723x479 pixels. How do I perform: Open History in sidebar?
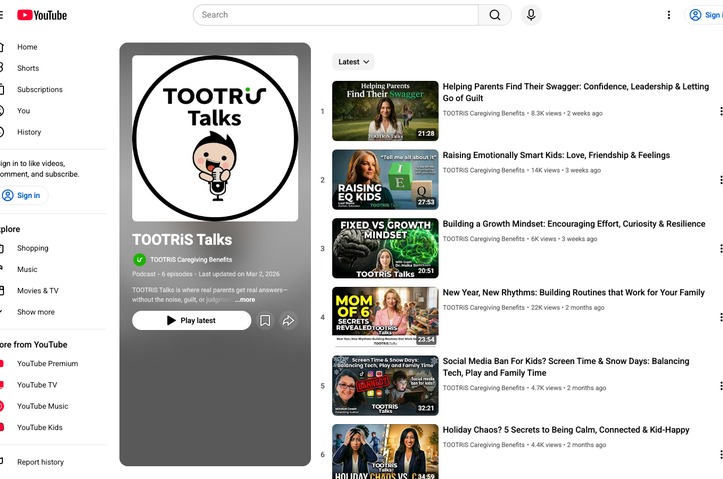(x=29, y=132)
